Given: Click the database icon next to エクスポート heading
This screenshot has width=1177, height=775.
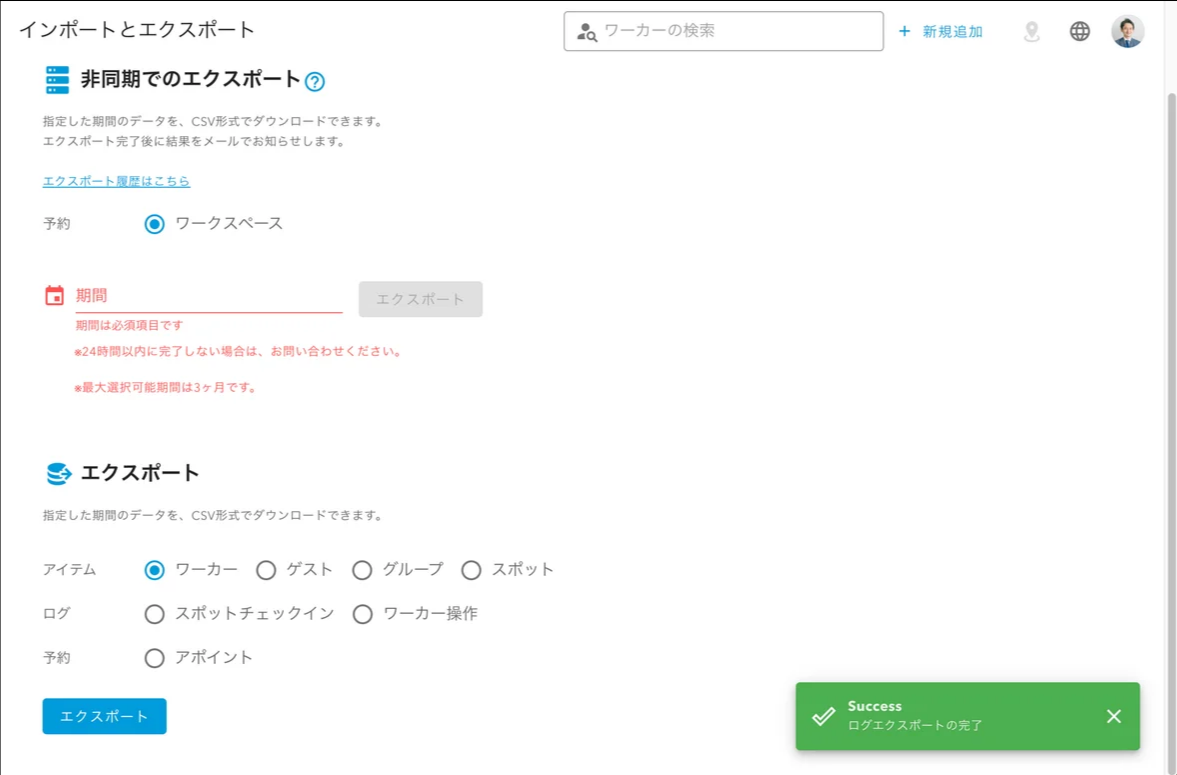Looking at the screenshot, I should click(58, 473).
